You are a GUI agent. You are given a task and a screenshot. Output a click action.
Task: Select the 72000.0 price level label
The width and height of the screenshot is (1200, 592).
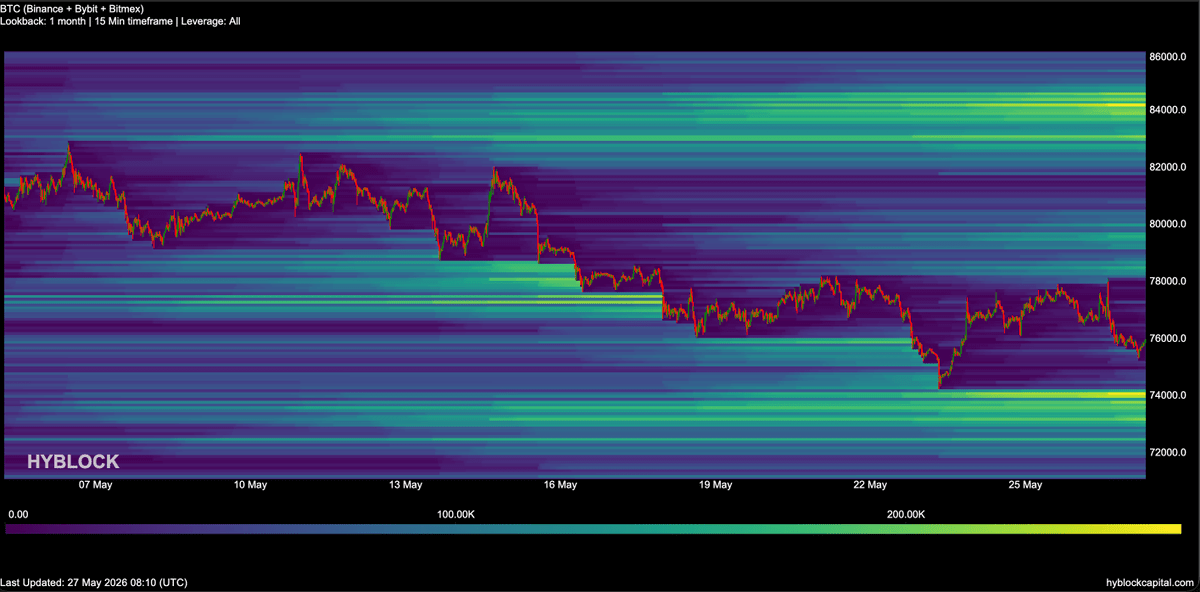(1169, 453)
